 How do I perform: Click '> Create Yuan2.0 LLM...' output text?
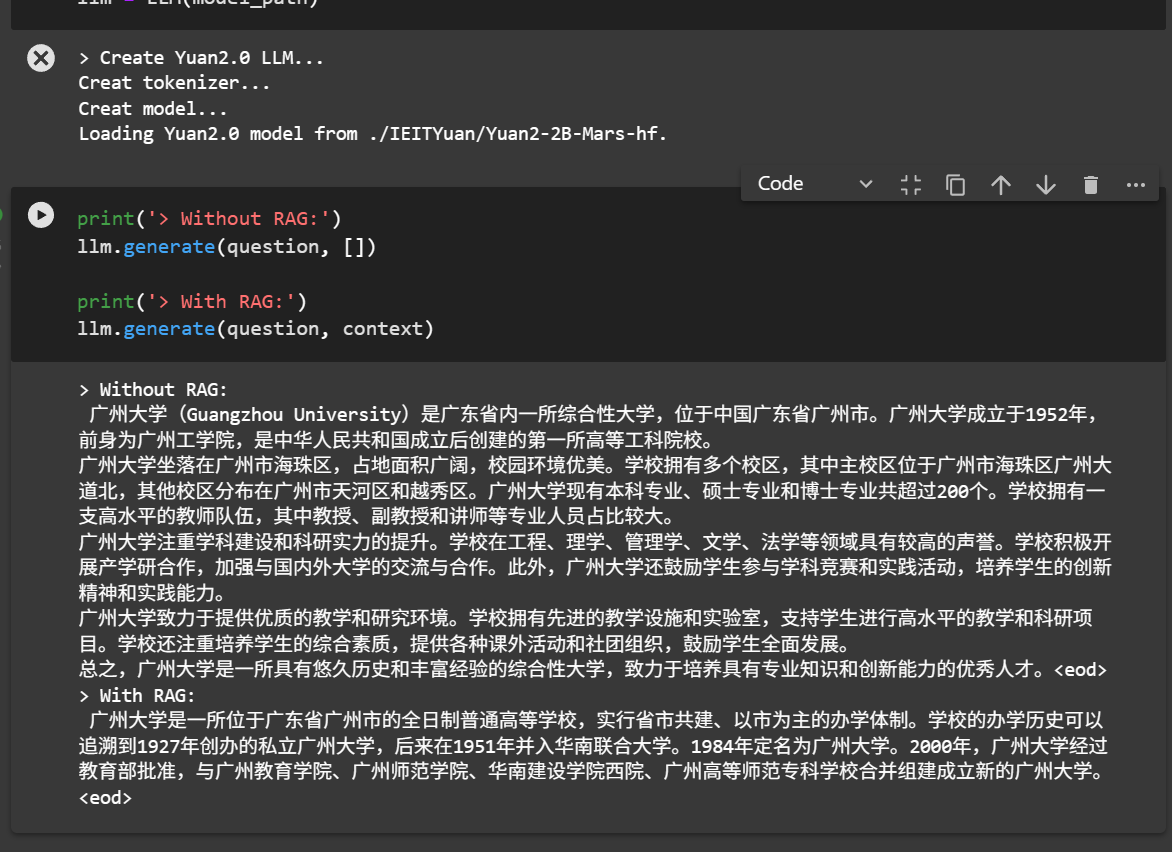pyautogui.click(x=201, y=58)
